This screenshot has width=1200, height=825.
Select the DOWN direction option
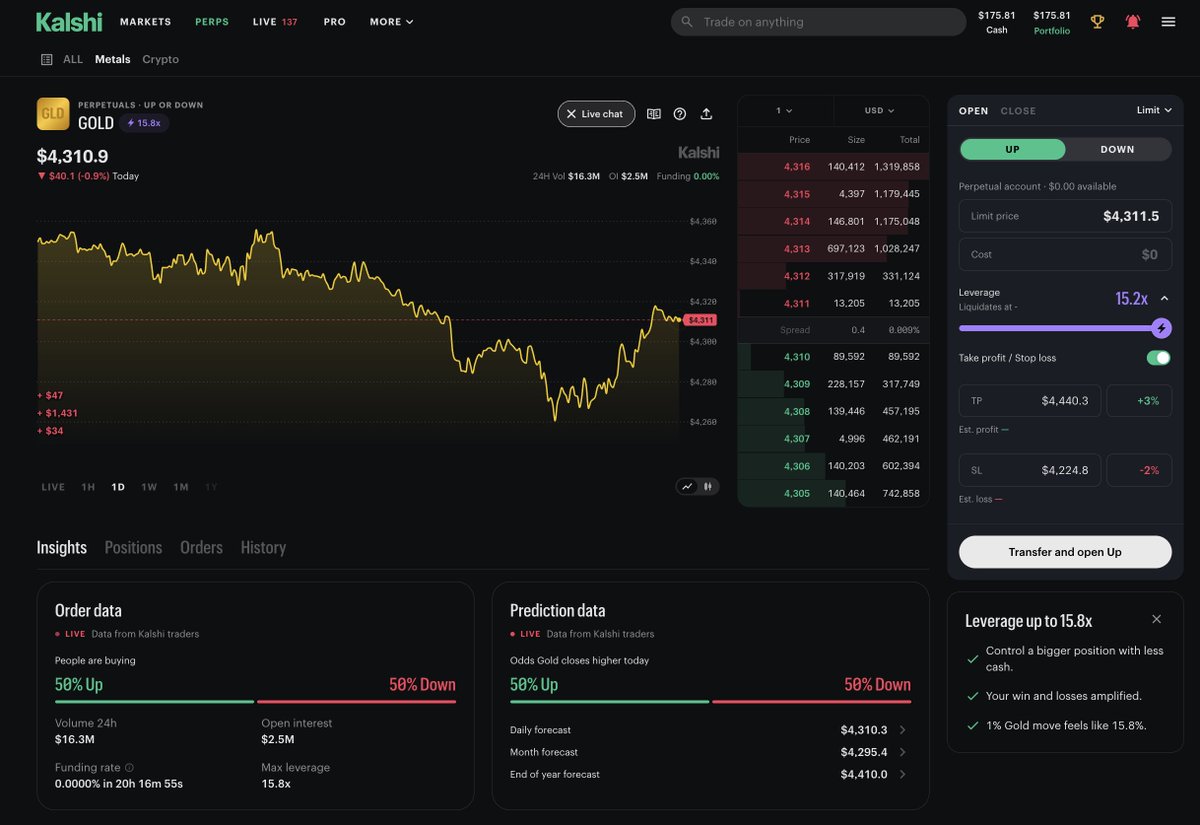[x=1117, y=149]
